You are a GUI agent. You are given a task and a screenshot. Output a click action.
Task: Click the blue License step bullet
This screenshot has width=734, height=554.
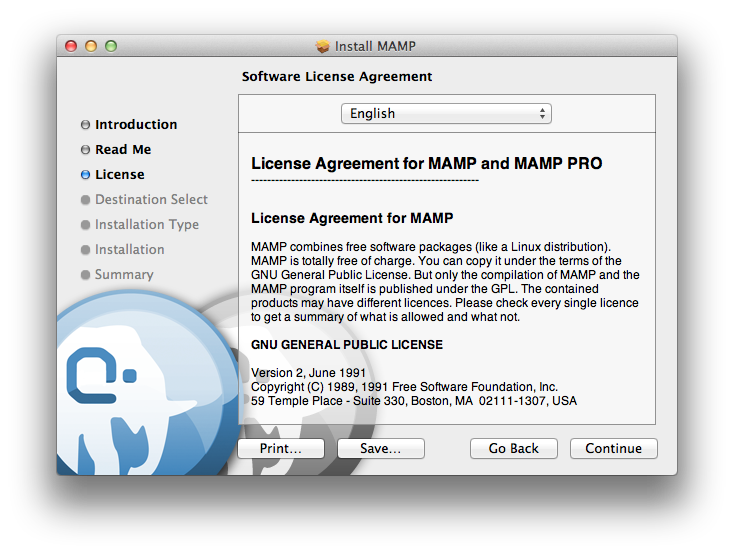(x=85, y=175)
